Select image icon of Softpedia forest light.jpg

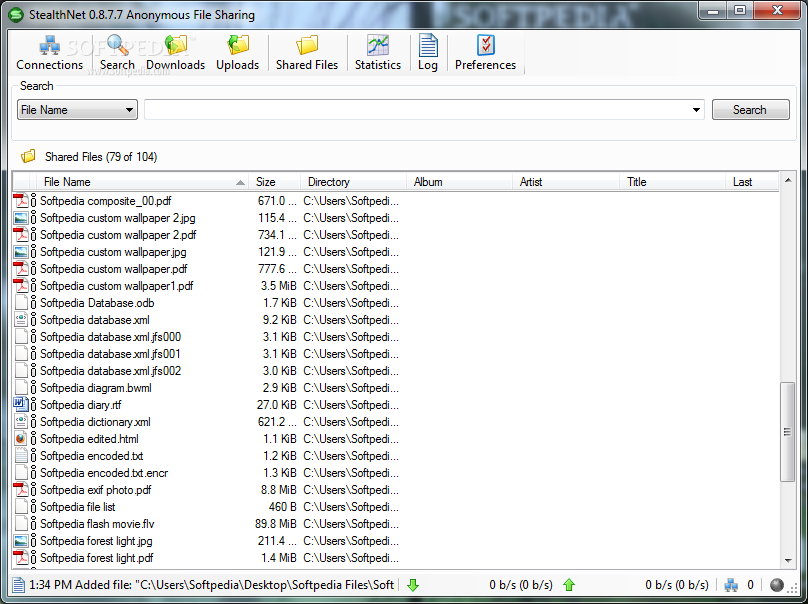(21, 541)
